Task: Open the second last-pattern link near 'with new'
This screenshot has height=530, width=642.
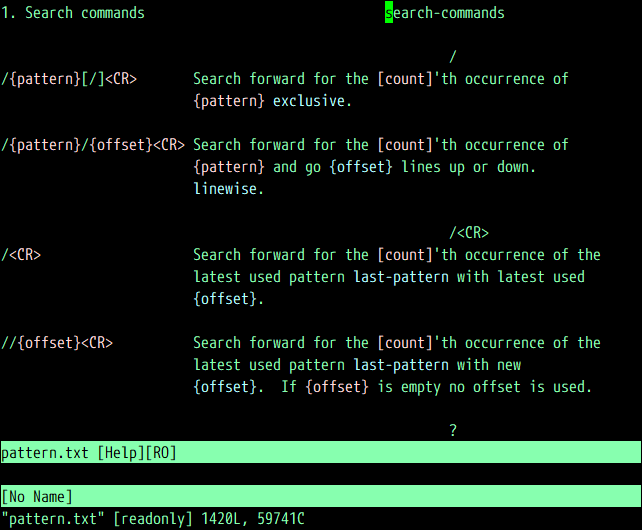Action: pos(401,365)
